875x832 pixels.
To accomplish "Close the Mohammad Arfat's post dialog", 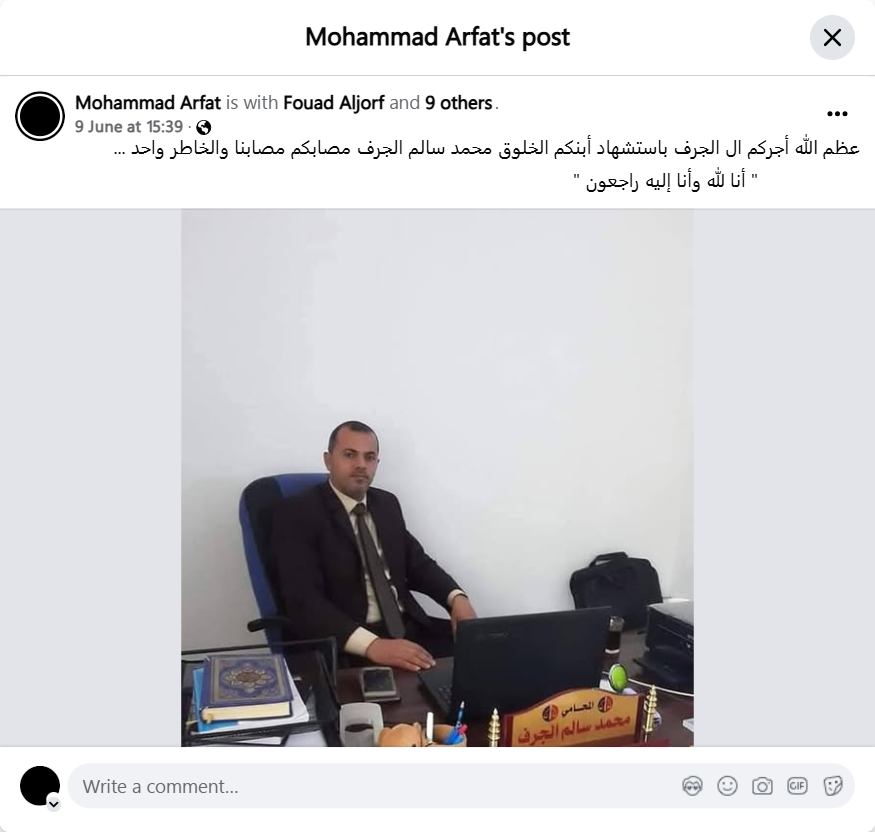I will (x=832, y=37).
